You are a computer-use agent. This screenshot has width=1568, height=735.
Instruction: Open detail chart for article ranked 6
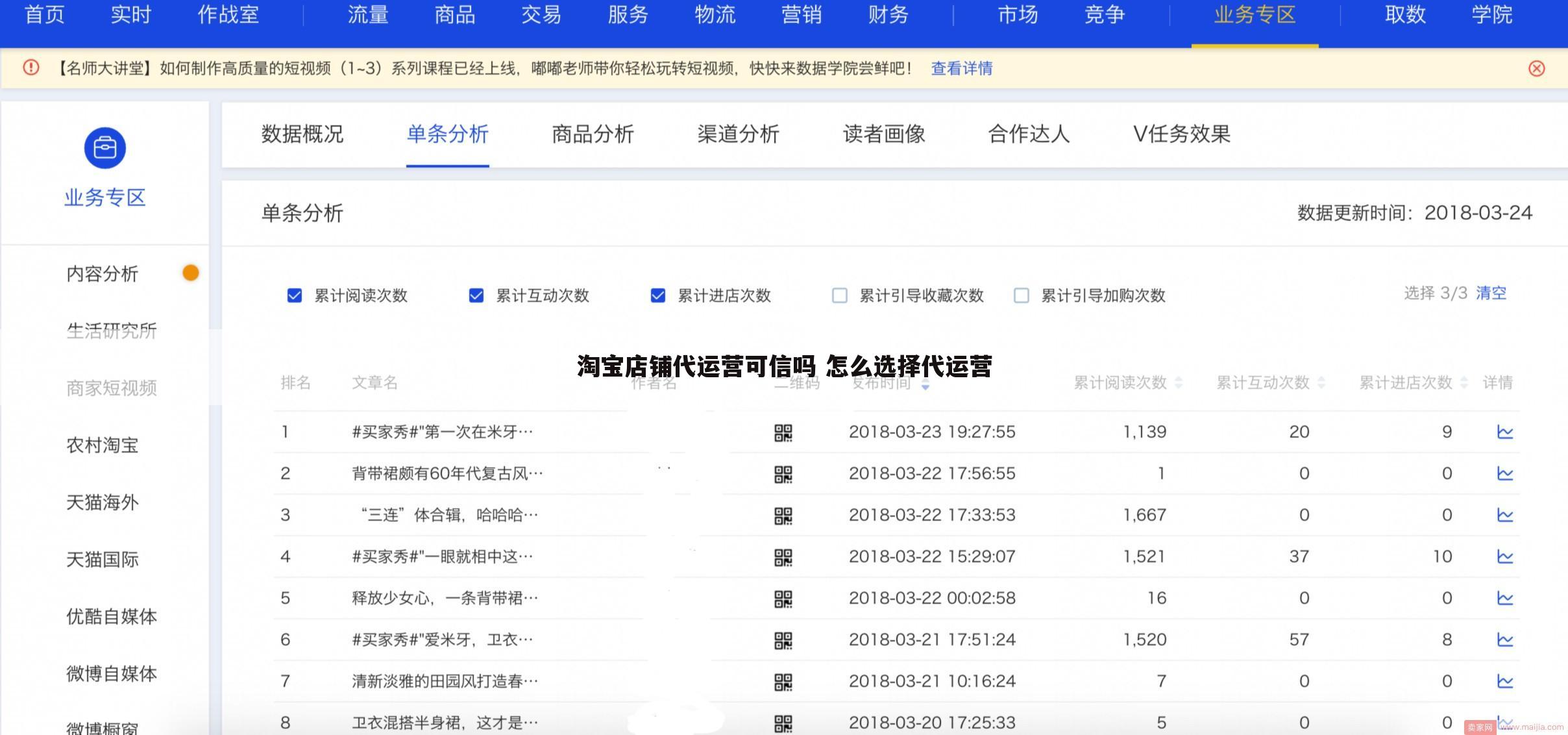tap(1506, 639)
